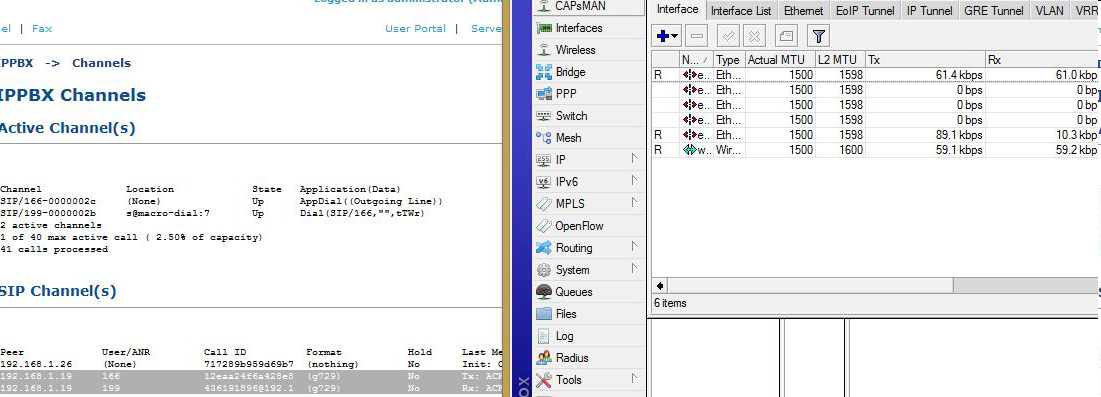1101x397 pixels.
Task: Switch to the EoIP Tunnel tab
Action: (865, 11)
